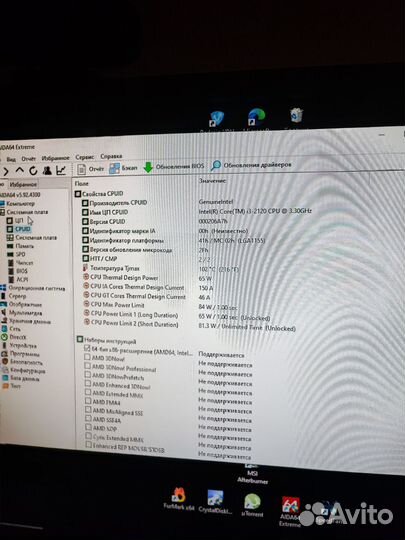The image size is (405, 540).
Task: Click the Поле column header
Action: click(x=82, y=184)
